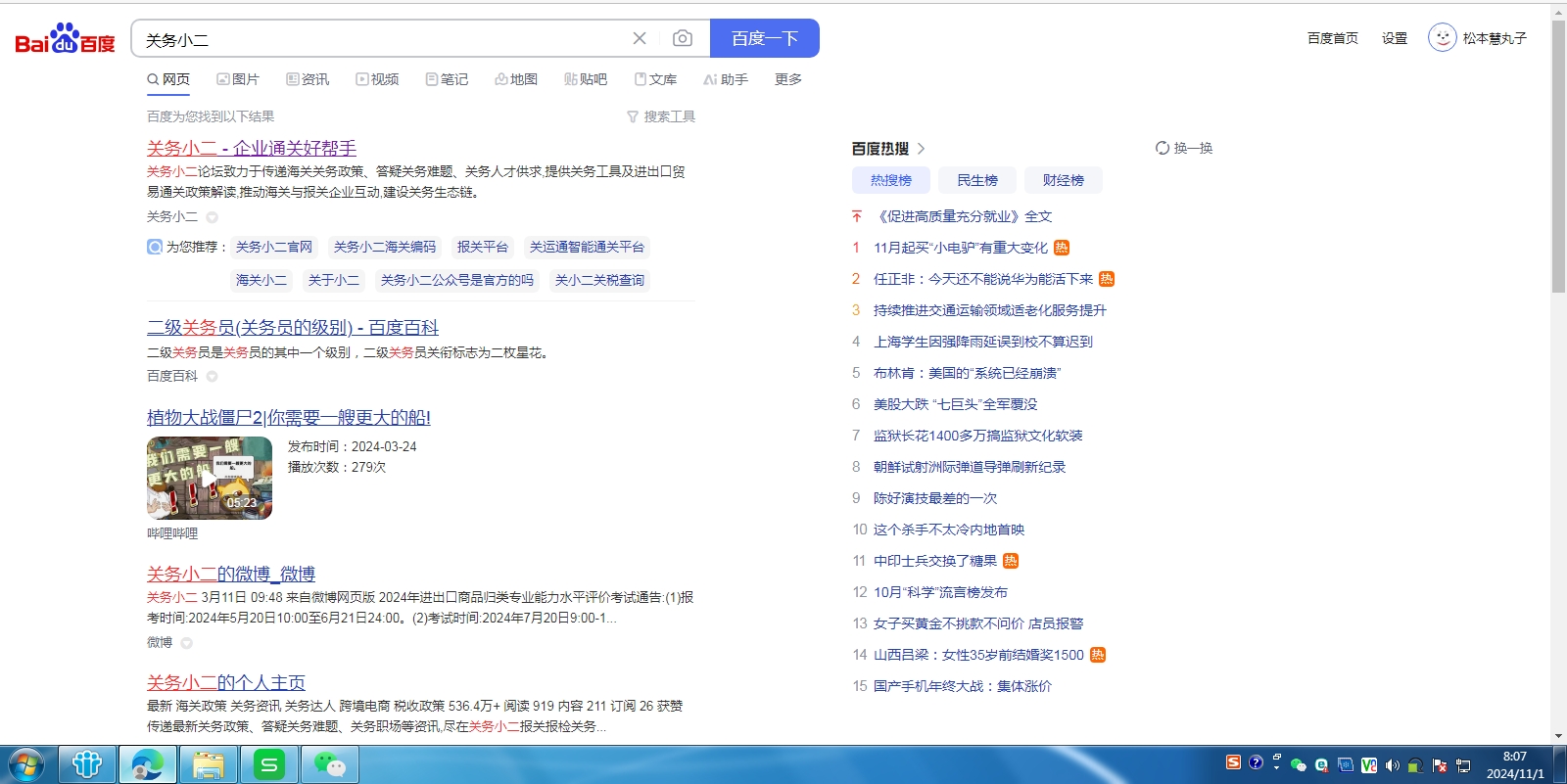Expand 百度热搜 with arrow
Viewport: 1567px width, 784px height.
pos(922,149)
